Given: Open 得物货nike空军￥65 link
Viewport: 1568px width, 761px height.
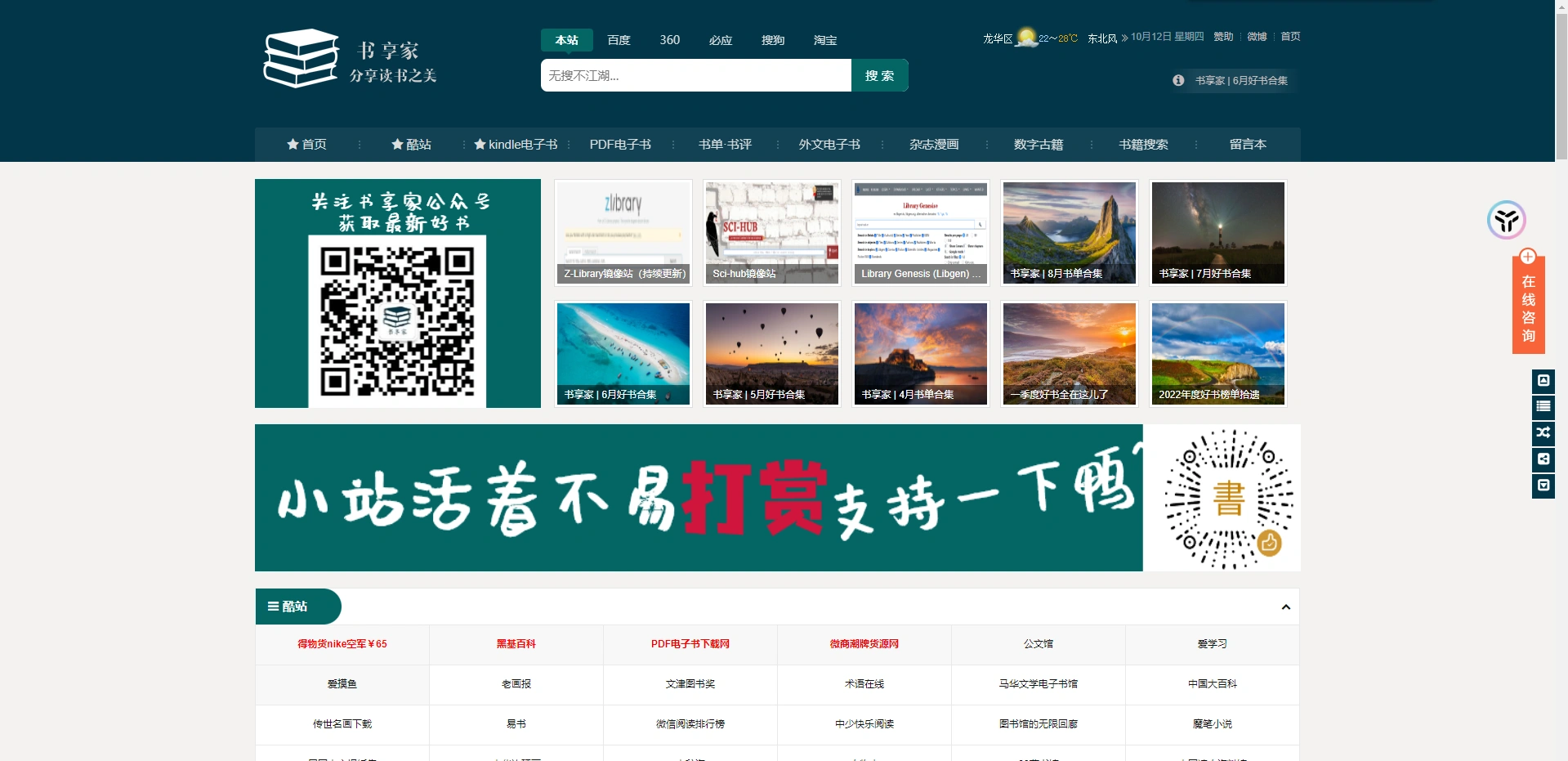Looking at the screenshot, I should (x=342, y=644).
